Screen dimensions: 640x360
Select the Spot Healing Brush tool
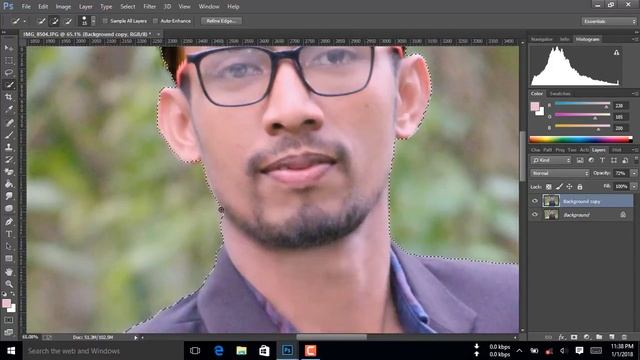9,122
